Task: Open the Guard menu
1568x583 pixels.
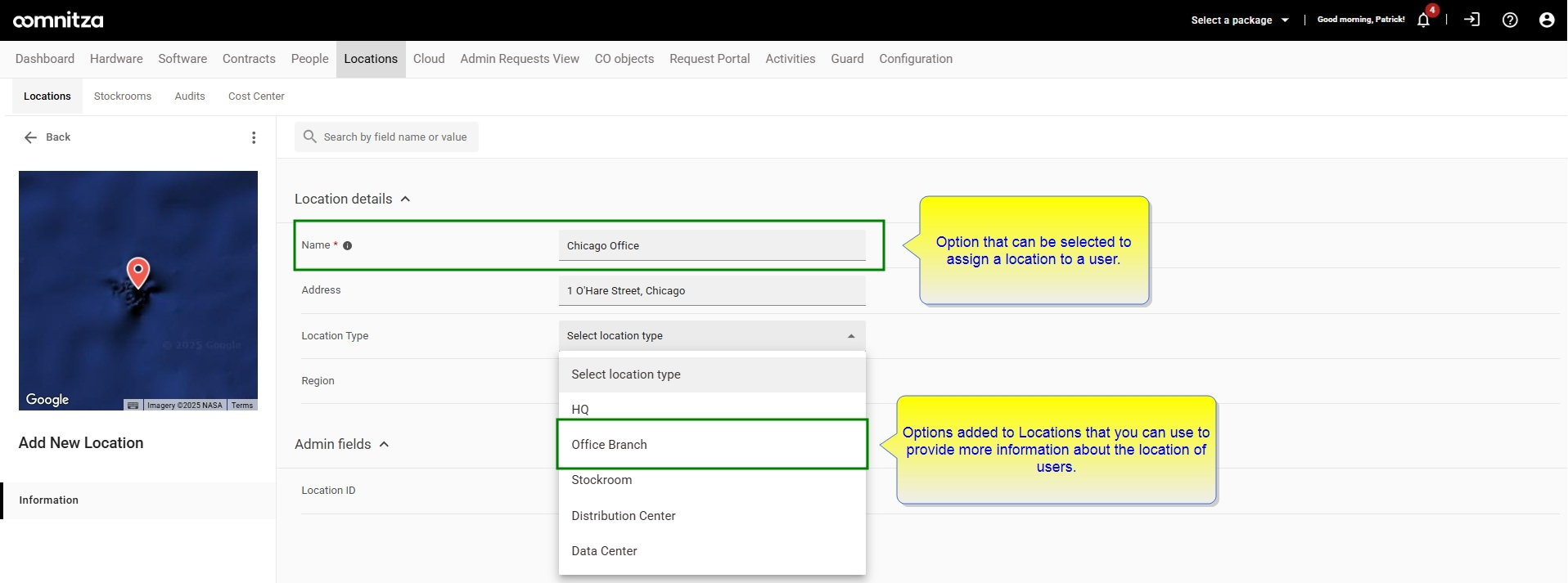Action: tap(847, 59)
